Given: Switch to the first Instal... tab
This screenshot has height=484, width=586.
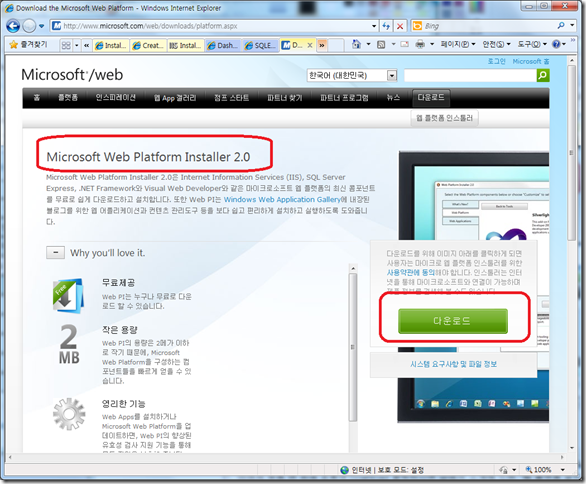Looking at the screenshot, I should tap(111, 45).
